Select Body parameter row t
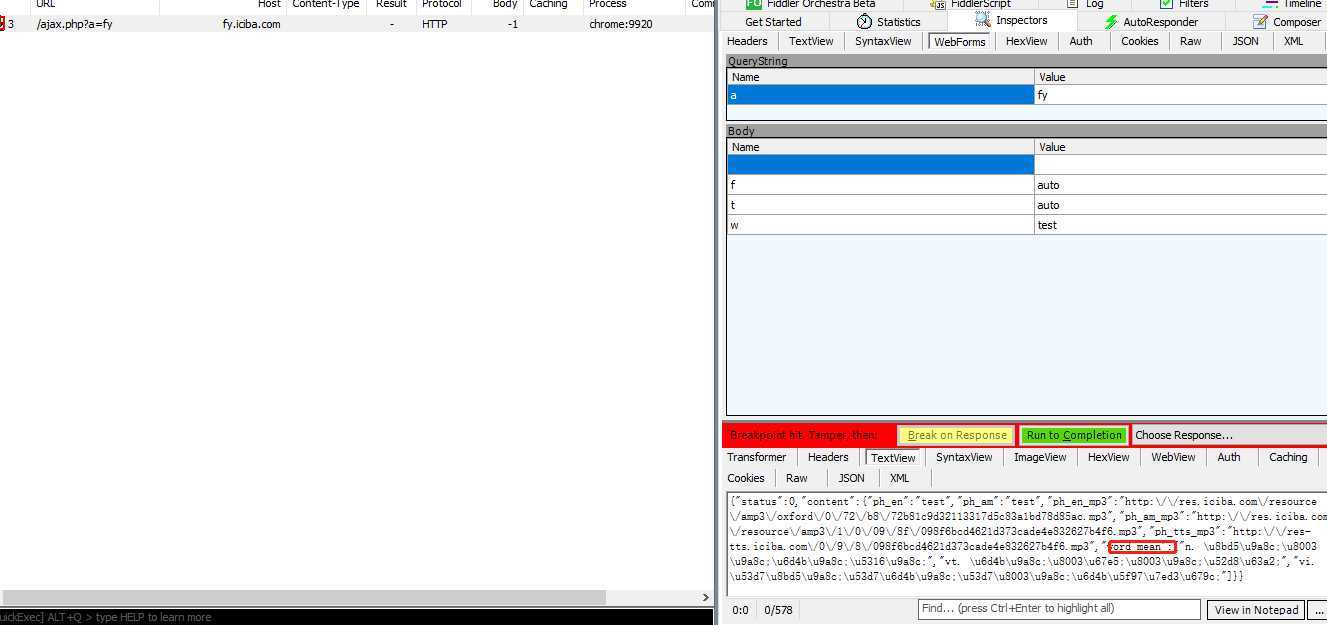The height and width of the screenshot is (625, 1327). [x=881, y=205]
